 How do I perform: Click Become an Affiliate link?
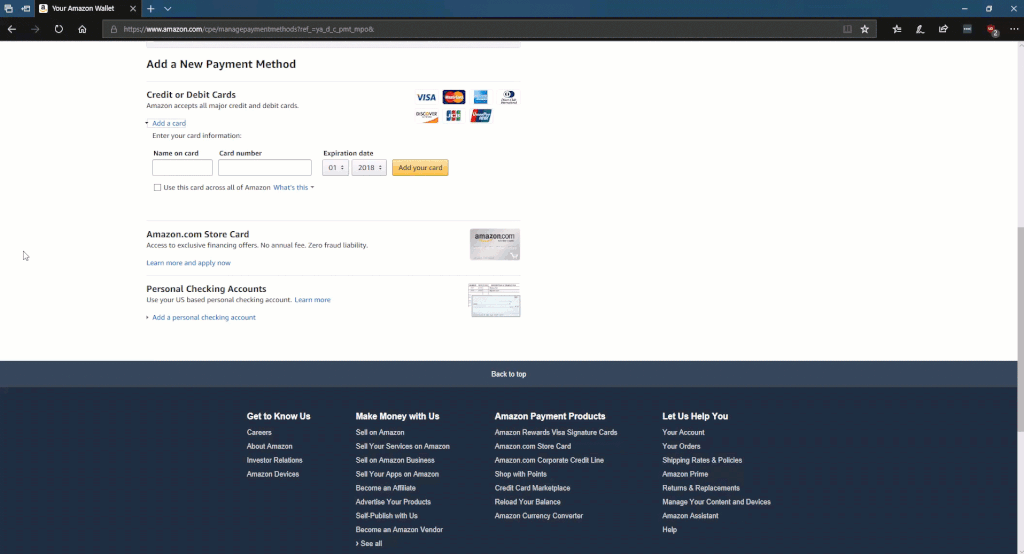click(385, 488)
